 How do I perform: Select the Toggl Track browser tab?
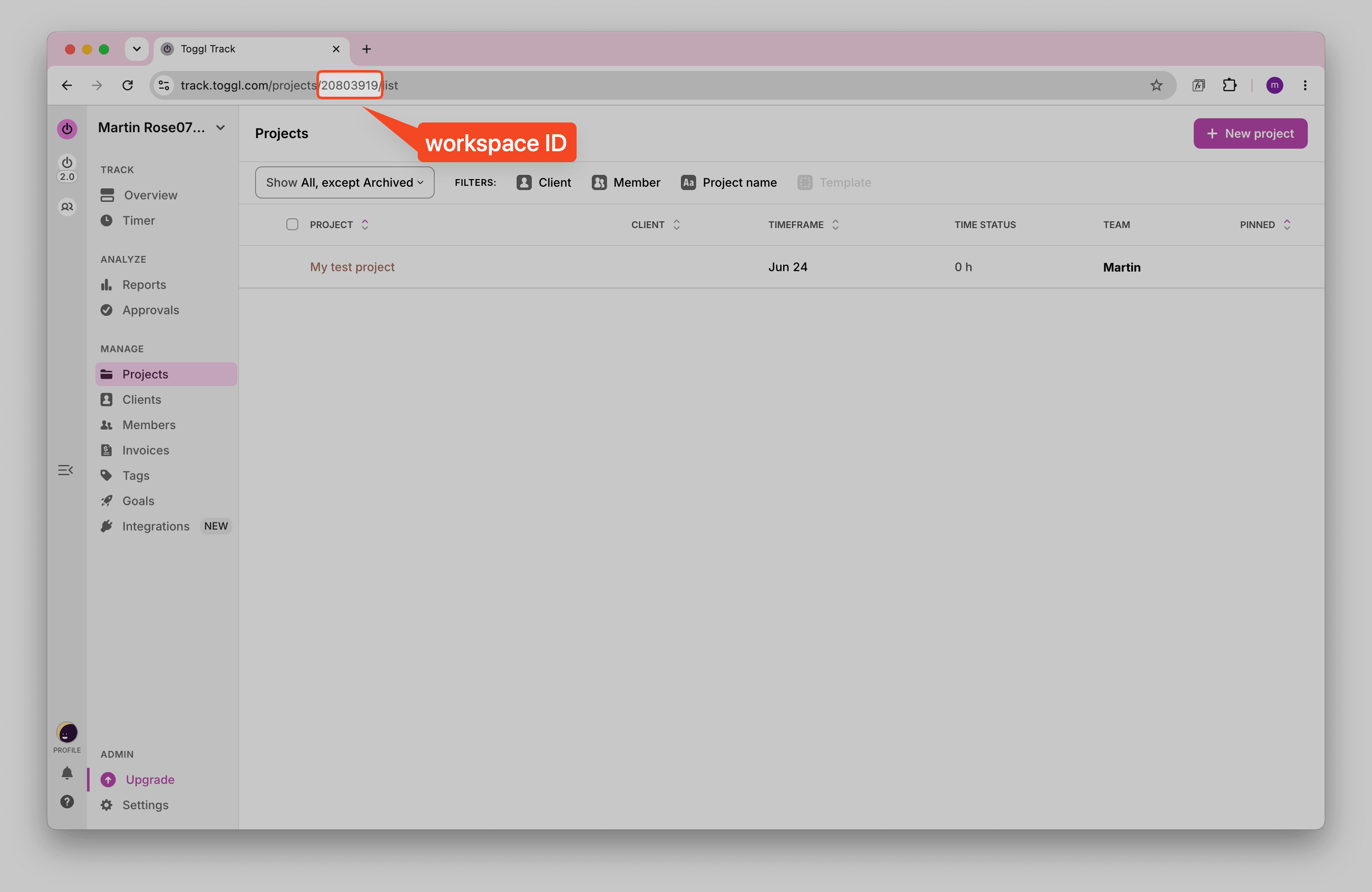tap(251, 49)
